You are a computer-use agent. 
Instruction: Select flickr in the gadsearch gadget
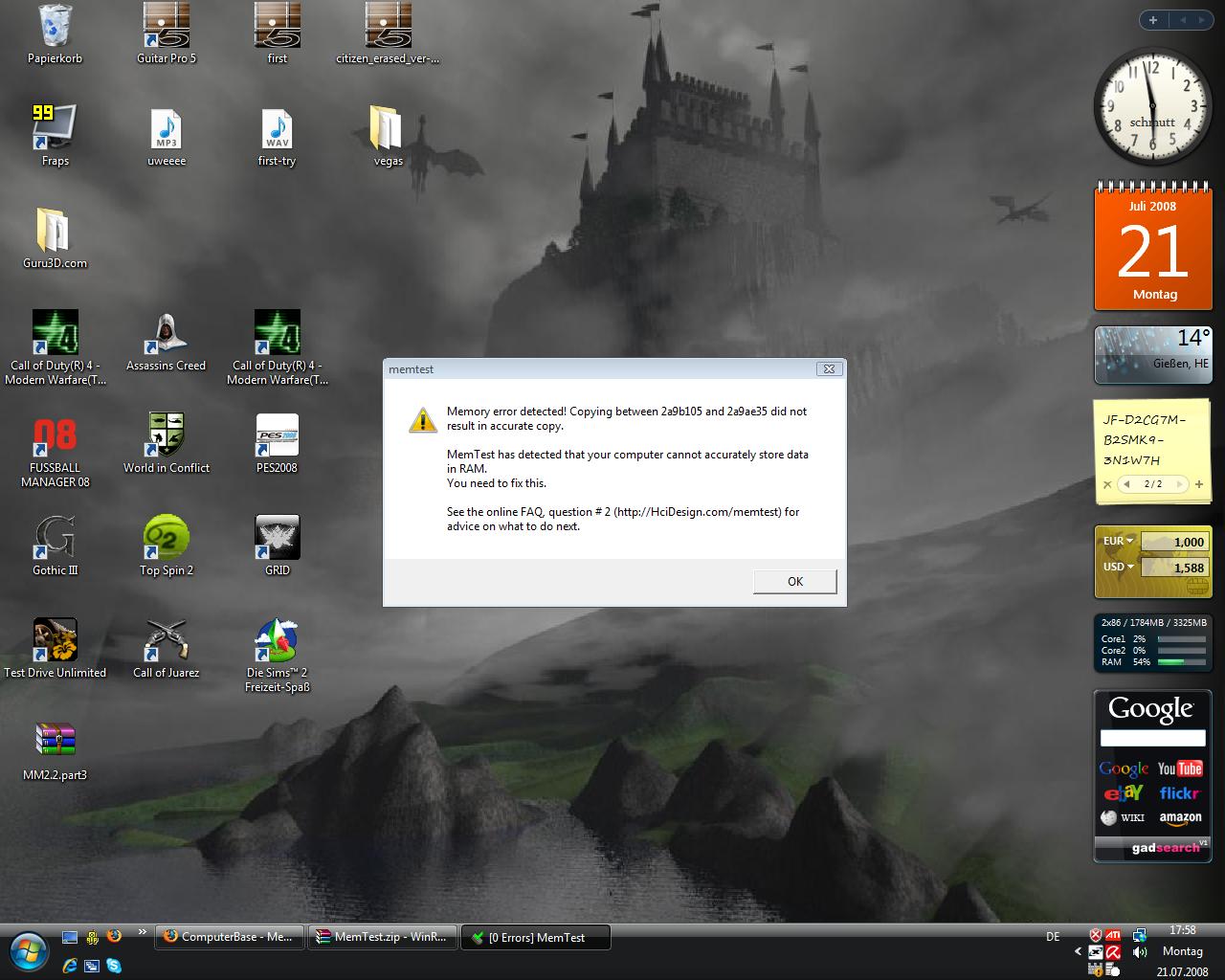[x=1179, y=792]
